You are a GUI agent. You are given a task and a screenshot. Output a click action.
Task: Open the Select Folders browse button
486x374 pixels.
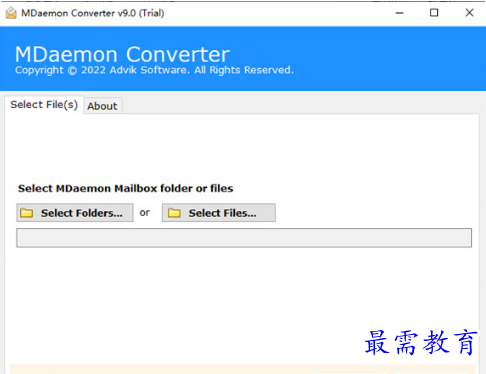tap(75, 213)
